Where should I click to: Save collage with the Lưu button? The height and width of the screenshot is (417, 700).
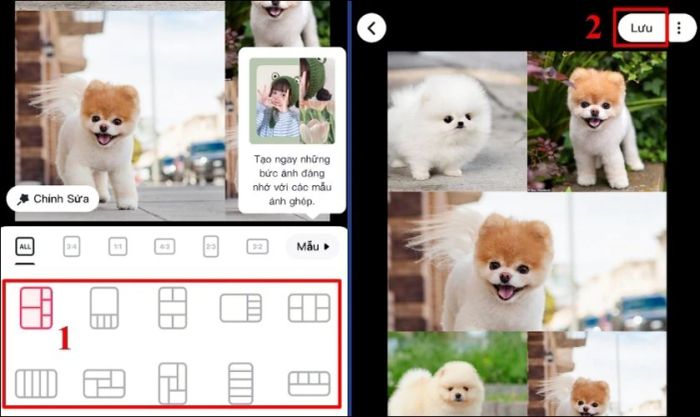(x=641, y=28)
